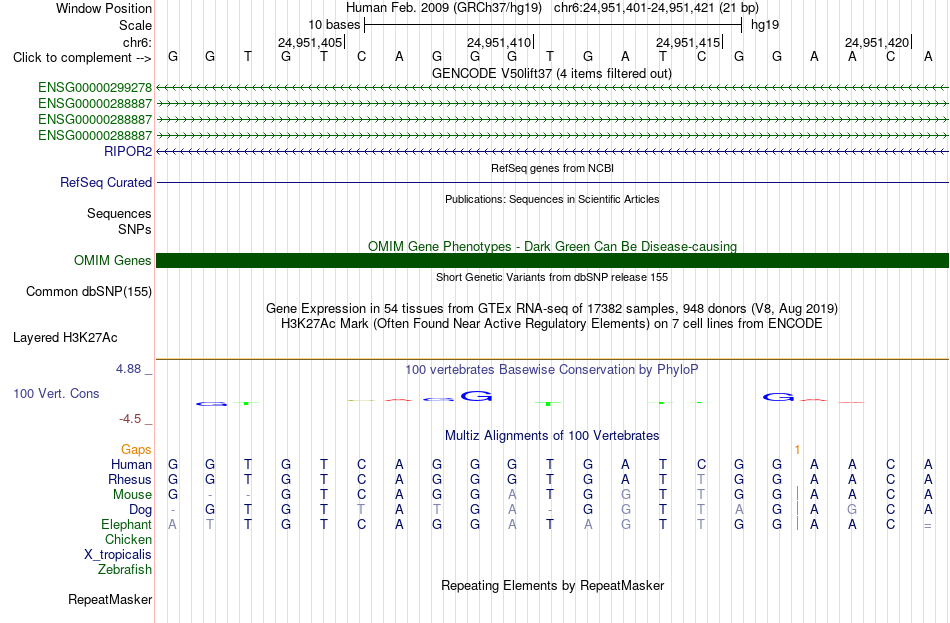Open the RIPOR2 gene label

tap(128, 152)
